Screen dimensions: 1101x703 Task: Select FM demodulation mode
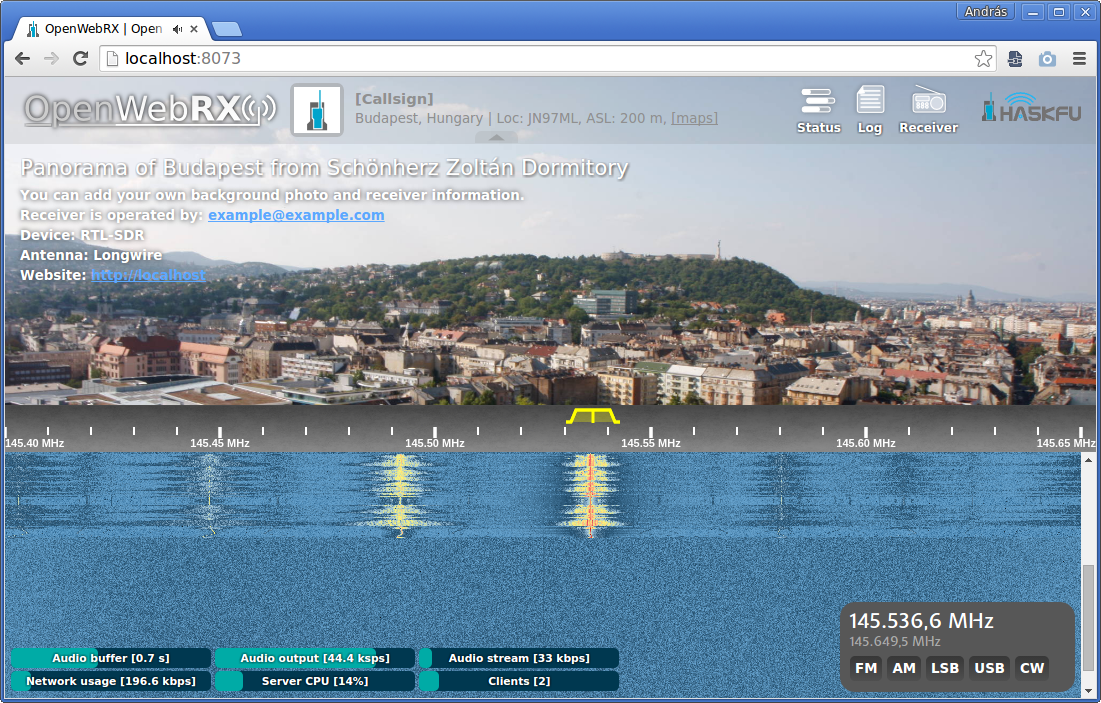point(867,668)
